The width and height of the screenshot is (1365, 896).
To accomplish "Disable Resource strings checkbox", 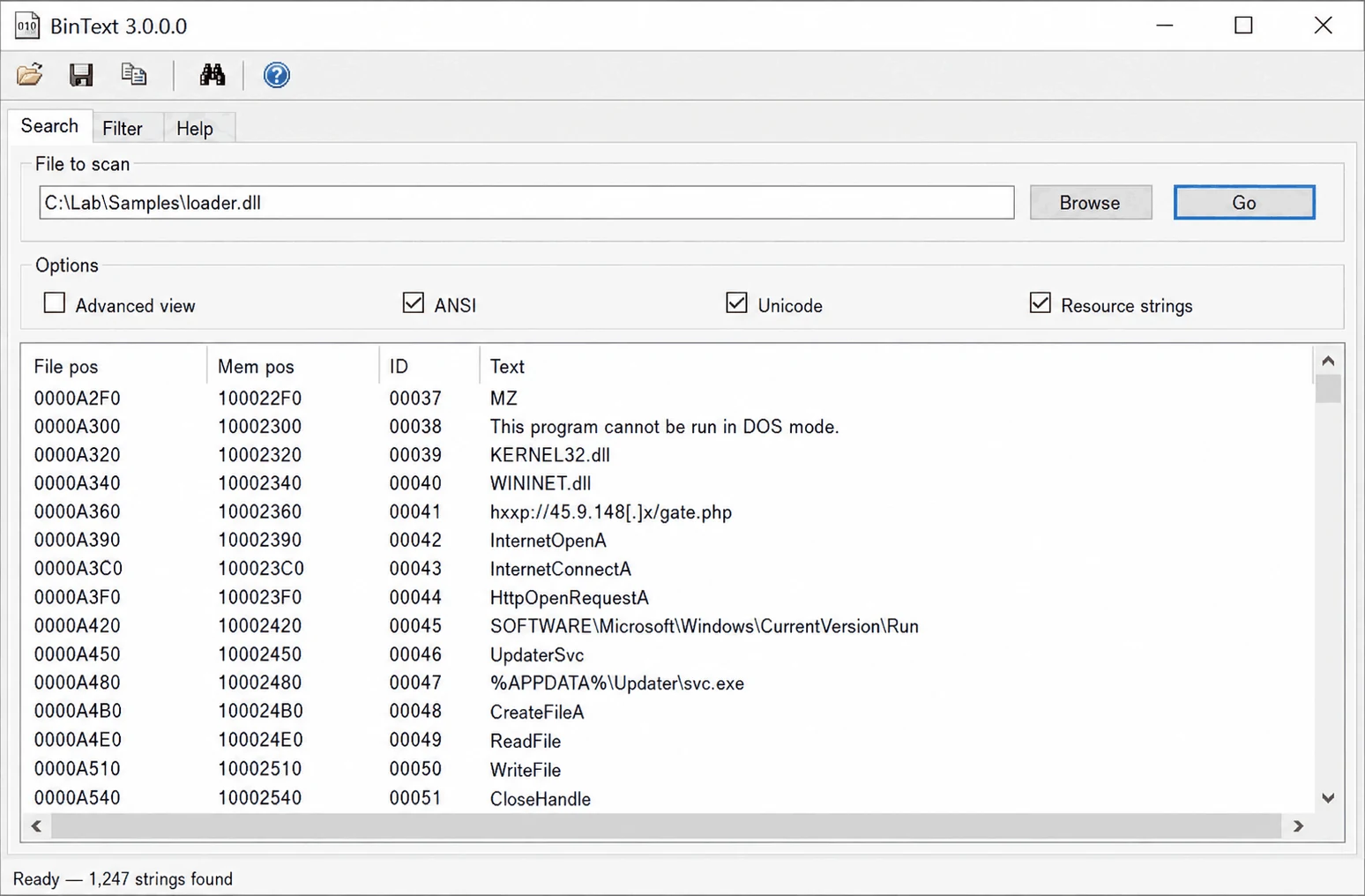I will click(1041, 303).
